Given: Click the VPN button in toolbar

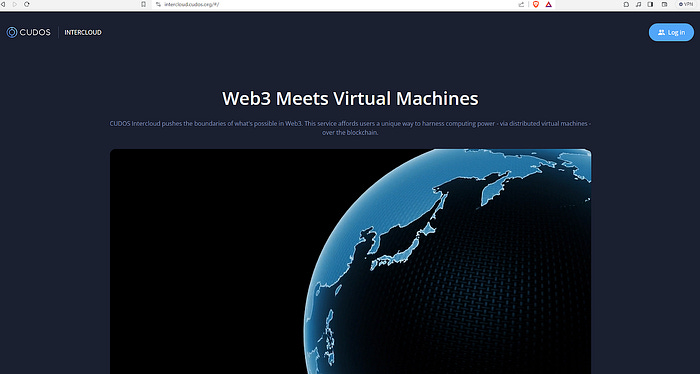Looking at the screenshot, I should pos(685,4).
